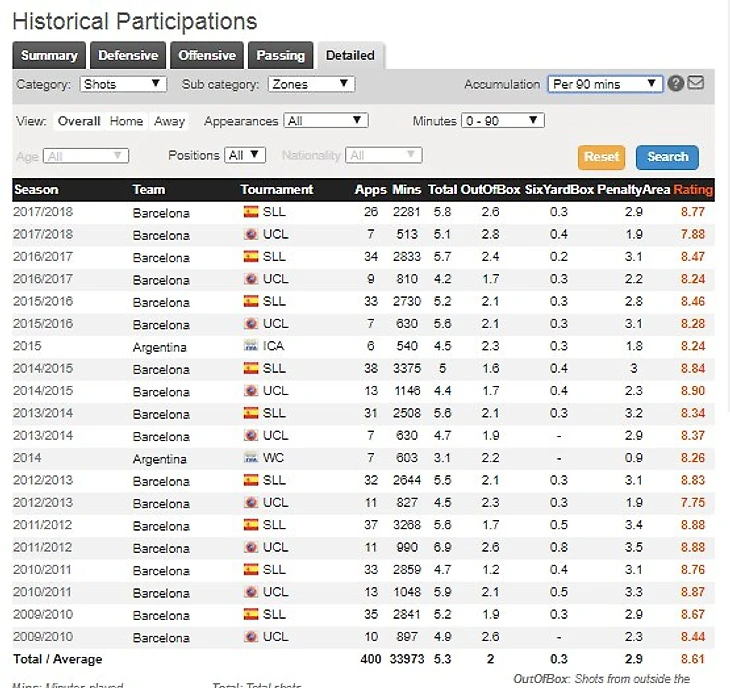Image resolution: width=730 pixels, height=688 pixels.
Task: Click the envelope email icon
Action: click(x=696, y=82)
